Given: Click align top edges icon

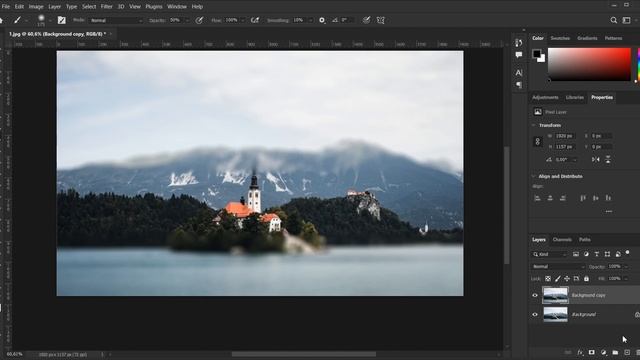Looking at the screenshot, I should point(583,198).
